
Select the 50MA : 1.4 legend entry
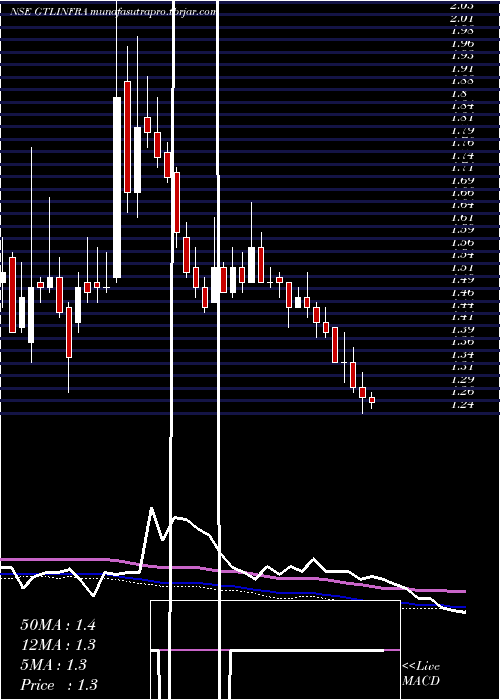tap(58, 625)
